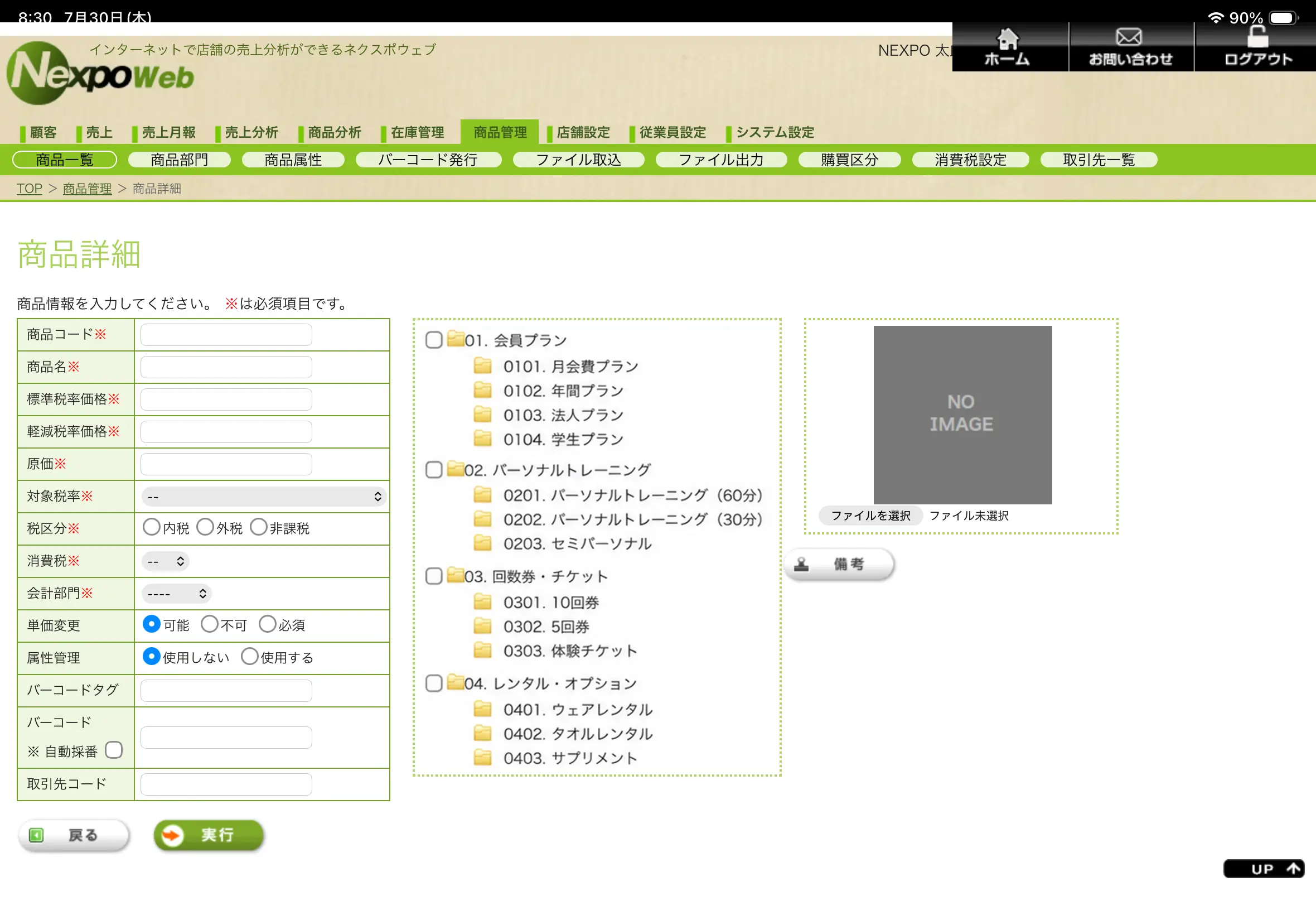Set 属性管理 to 使用する
This screenshot has height=915, width=1316.
(x=250, y=657)
